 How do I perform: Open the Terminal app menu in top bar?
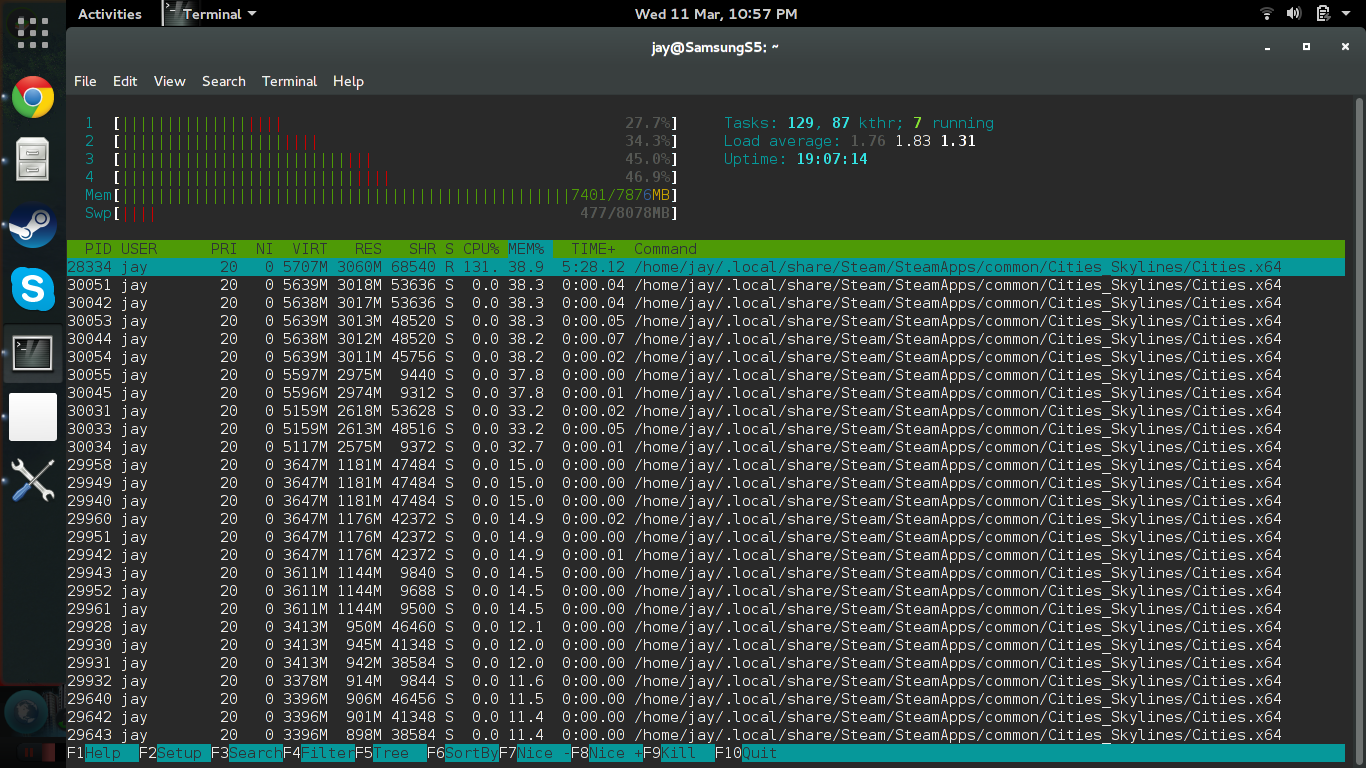tap(210, 14)
